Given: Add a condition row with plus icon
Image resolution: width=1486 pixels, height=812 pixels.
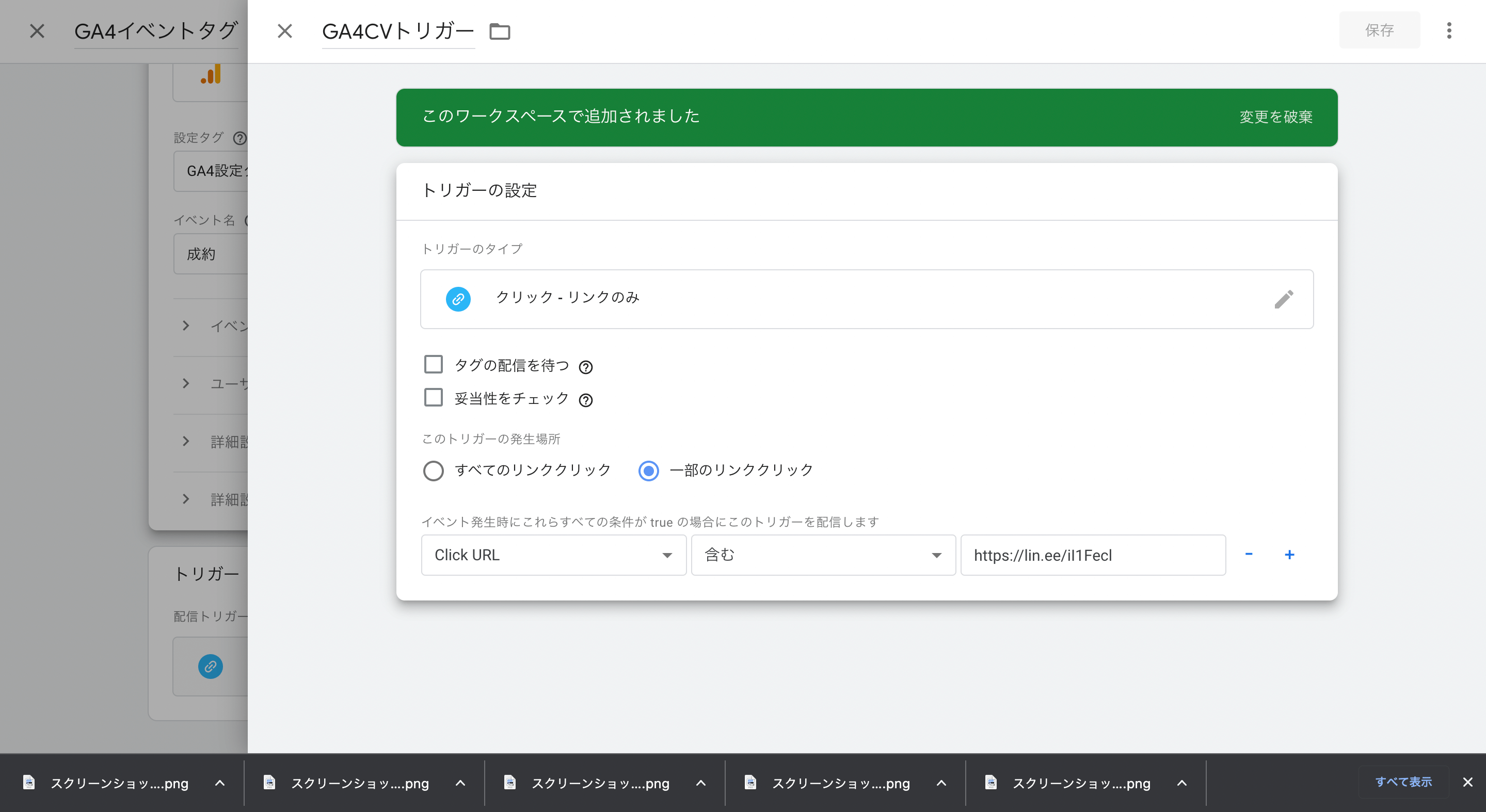Looking at the screenshot, I should [x=1289, y=554].
